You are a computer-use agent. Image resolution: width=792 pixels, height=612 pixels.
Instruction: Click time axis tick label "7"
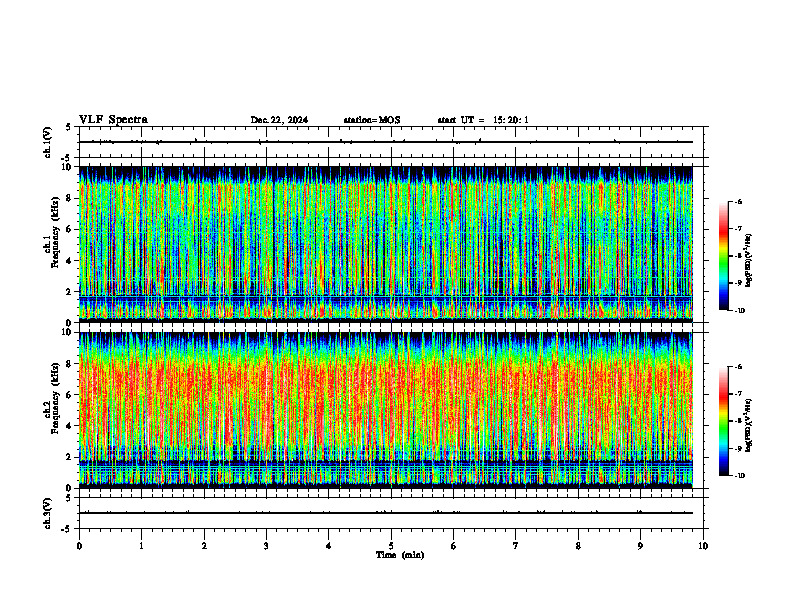pyautogui.click(x=516, y=546)
